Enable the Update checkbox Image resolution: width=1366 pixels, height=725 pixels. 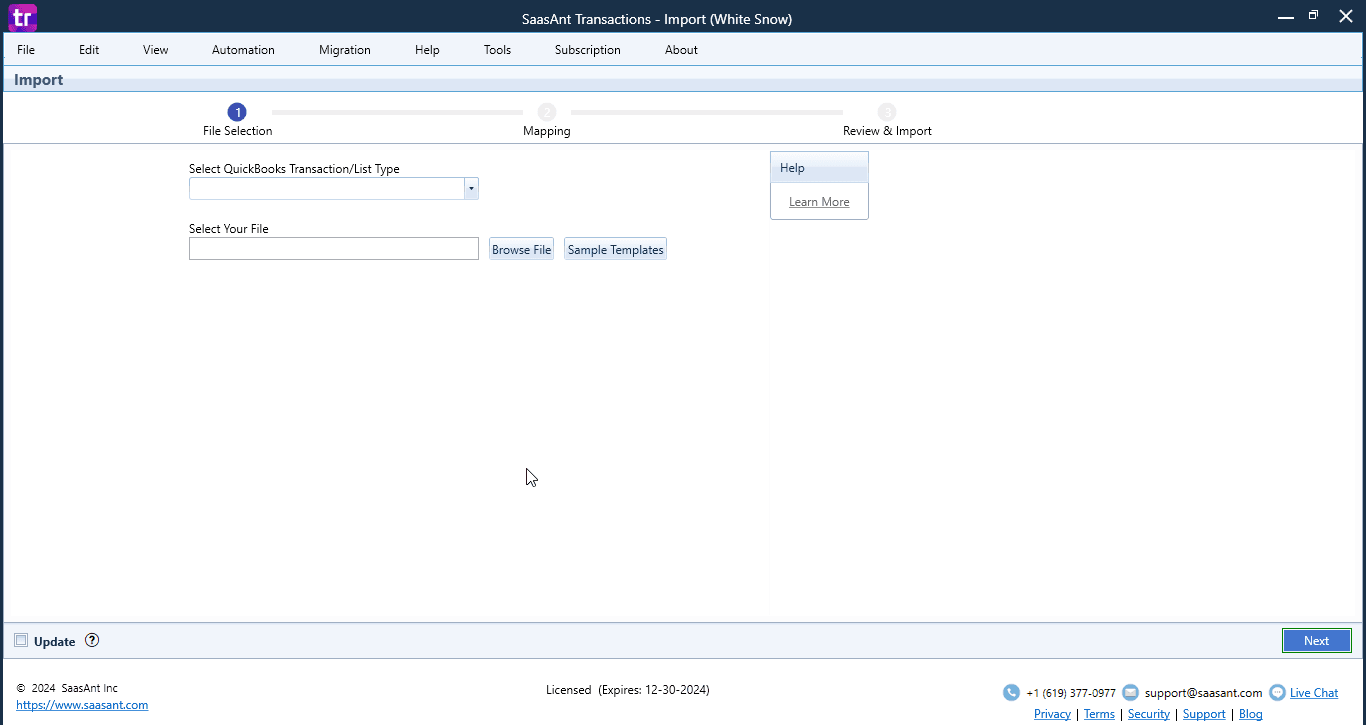point(21,640)
